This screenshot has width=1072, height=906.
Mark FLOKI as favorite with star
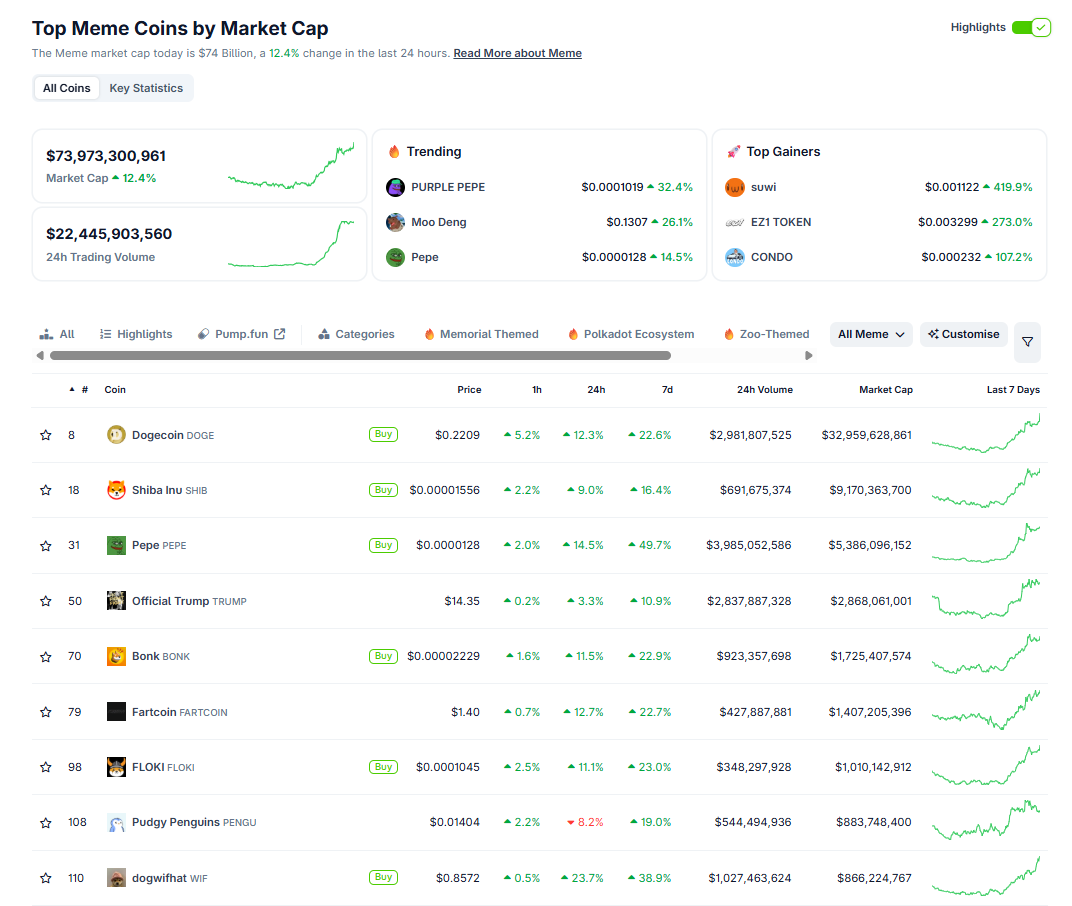[x=46, y=767]
